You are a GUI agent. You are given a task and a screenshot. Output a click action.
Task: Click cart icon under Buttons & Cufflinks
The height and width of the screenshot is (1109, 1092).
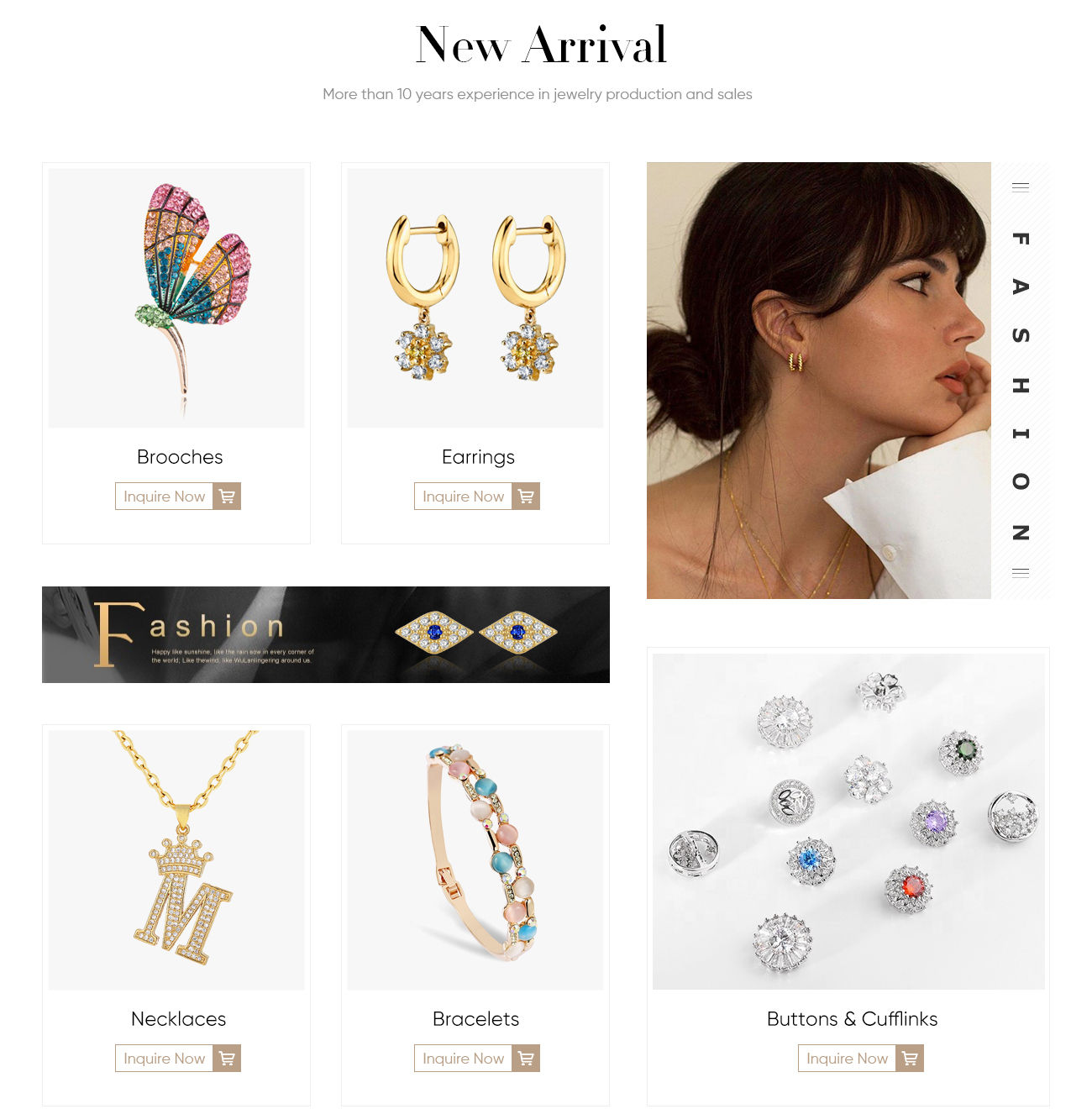[x=910, y=1059]
